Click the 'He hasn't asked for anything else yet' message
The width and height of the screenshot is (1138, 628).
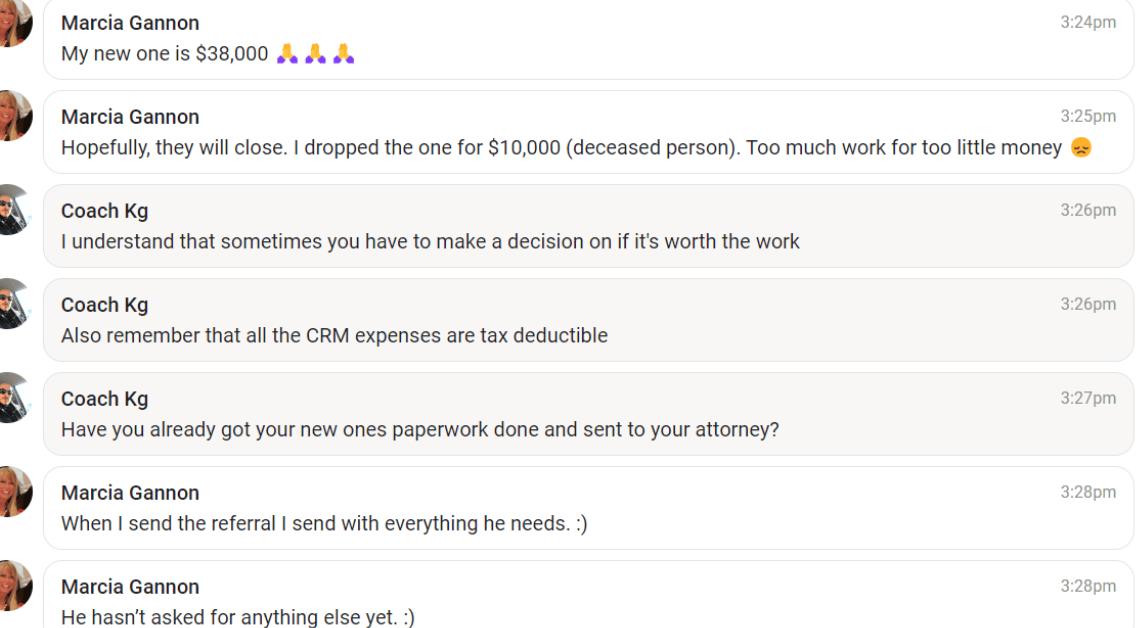point(237,618)
